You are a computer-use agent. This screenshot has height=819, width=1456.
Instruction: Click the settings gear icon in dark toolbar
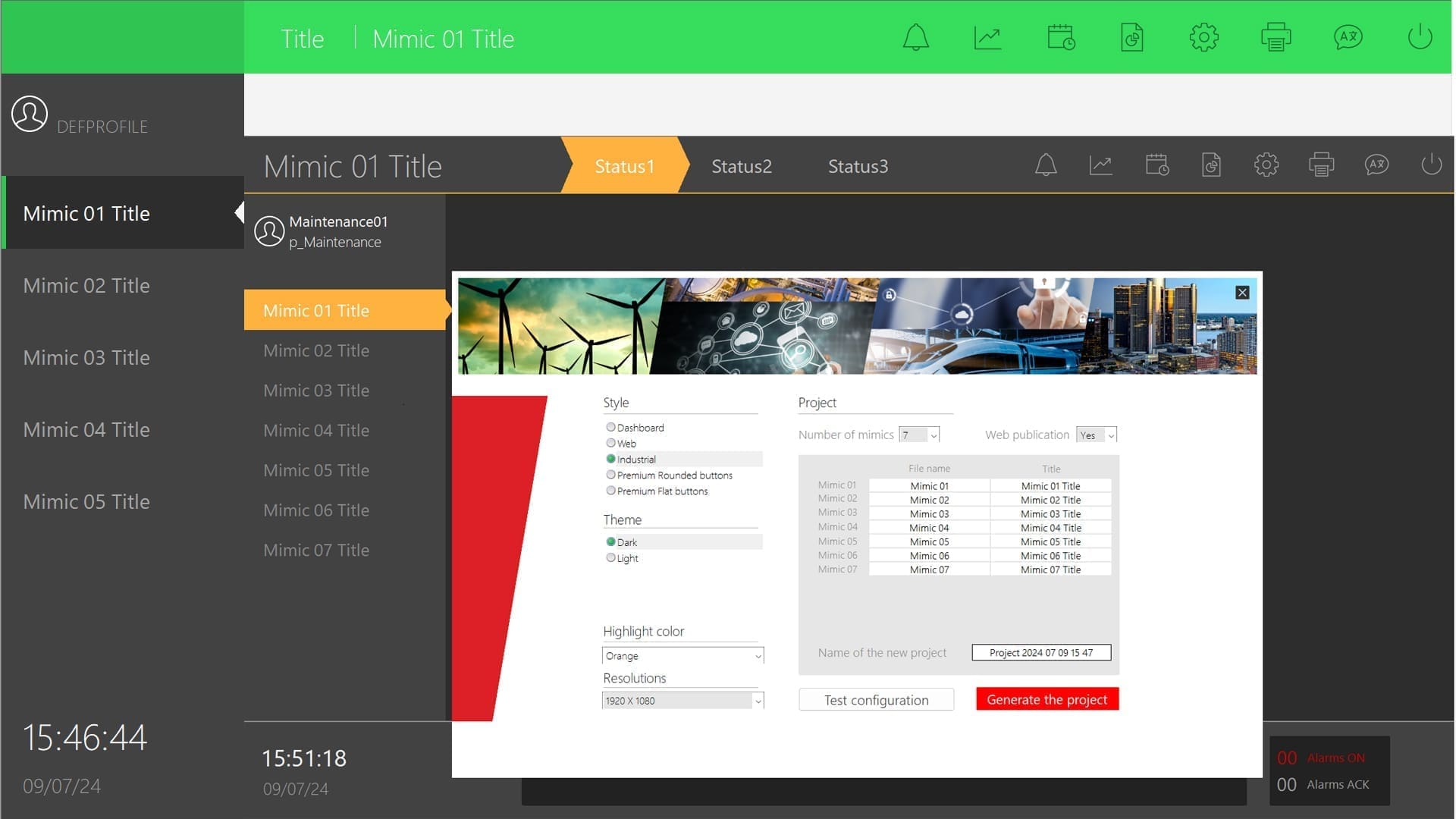[1266, 165]
